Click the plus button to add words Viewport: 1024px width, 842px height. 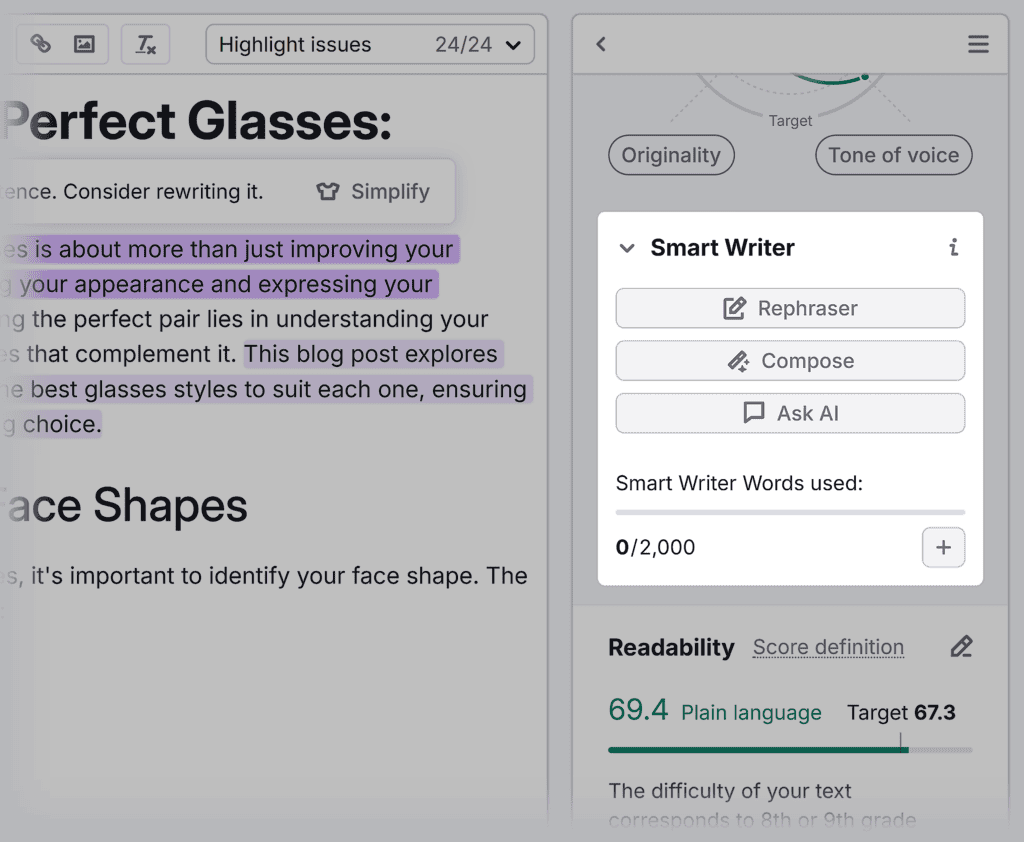(943, 547)
